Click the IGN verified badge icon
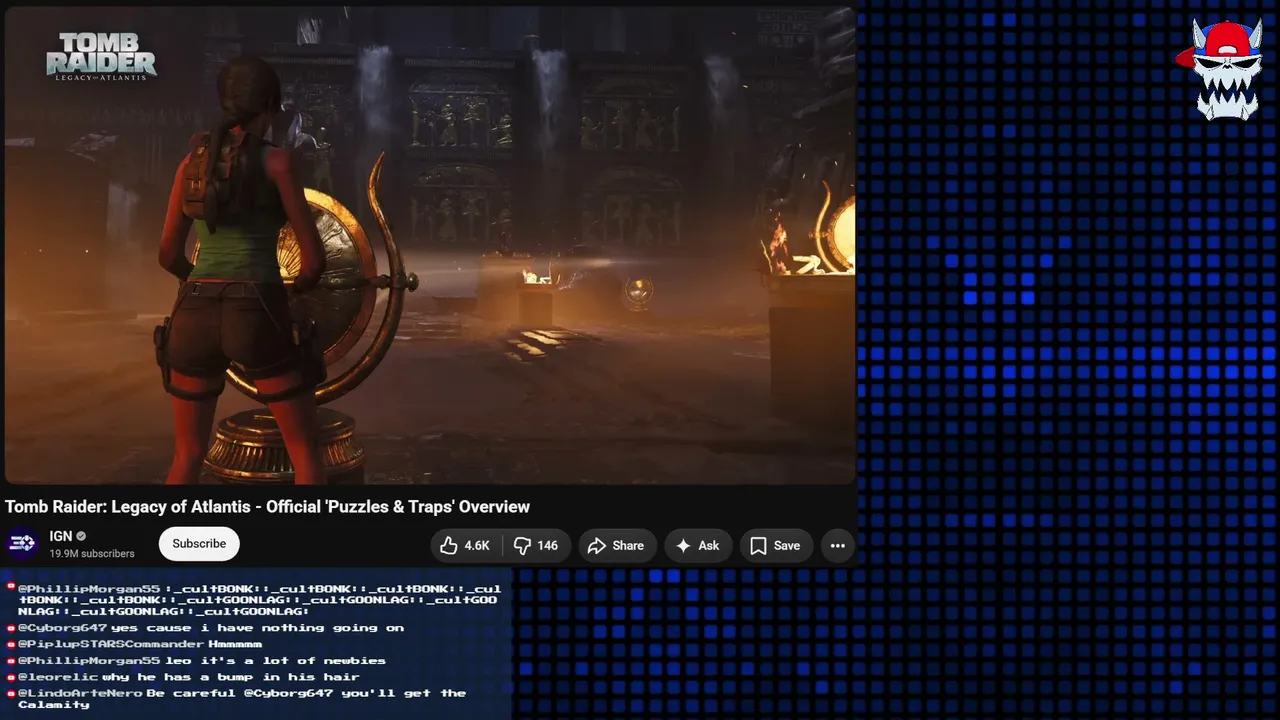The image size is (1280, 720). (x=82, y=537)
